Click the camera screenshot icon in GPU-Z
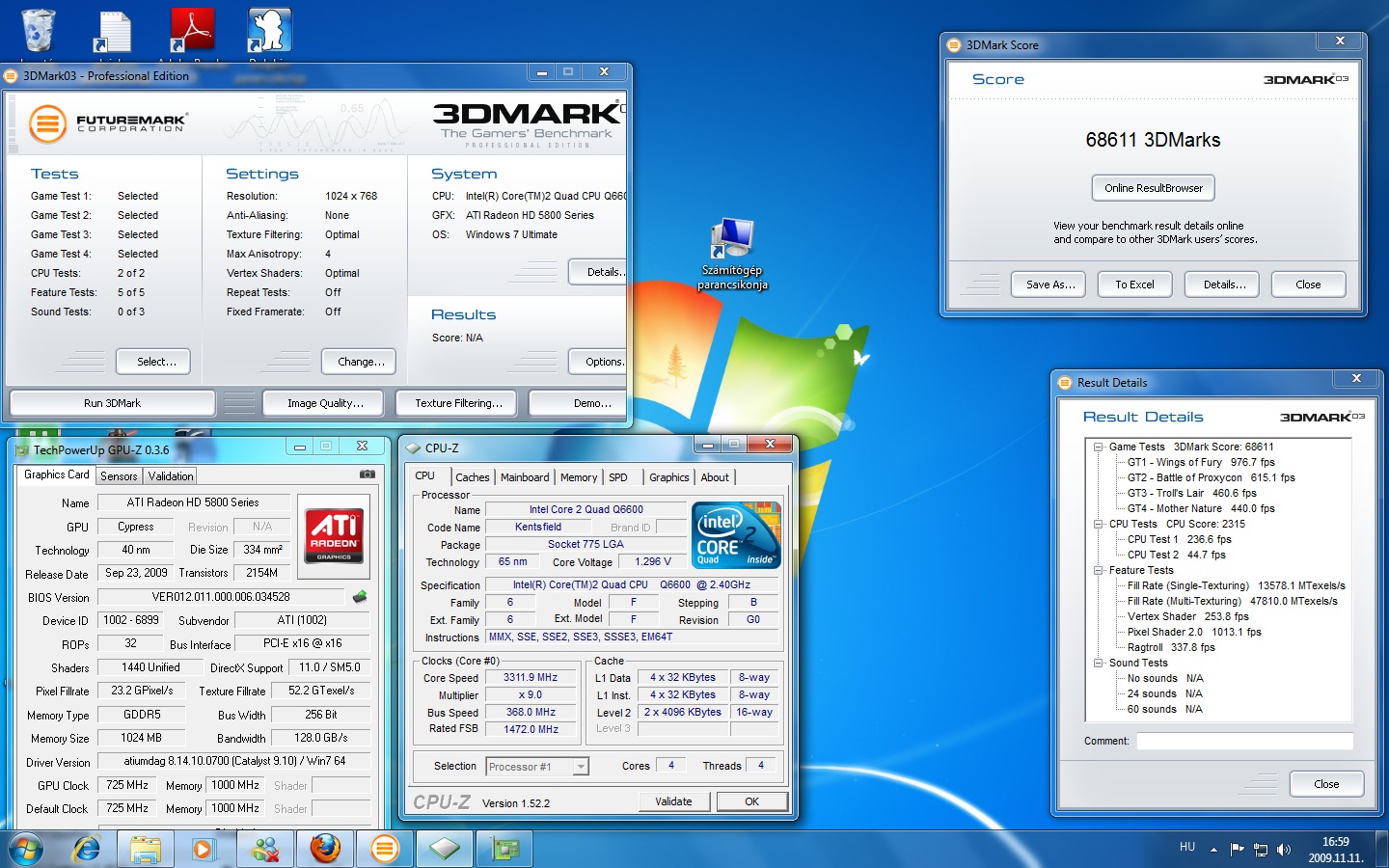 [368, 475]
